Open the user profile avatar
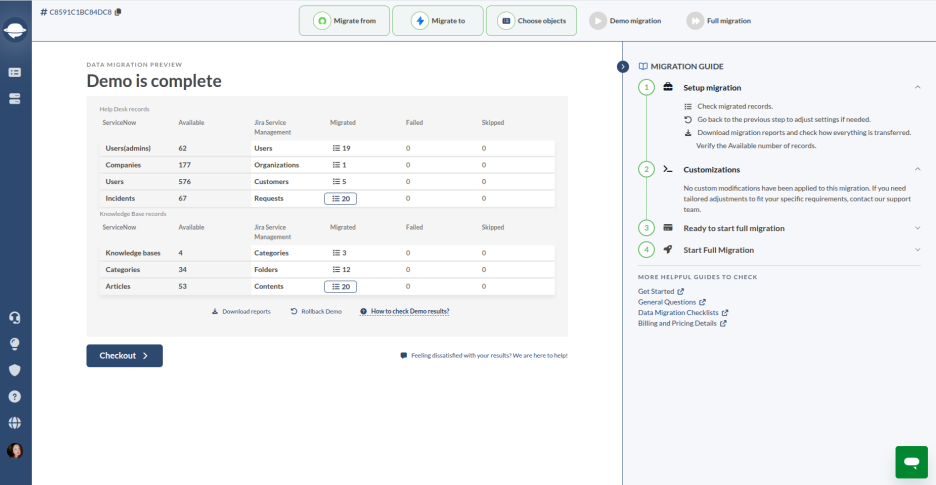This screenshot has width=936, height=485. (15, 450)
